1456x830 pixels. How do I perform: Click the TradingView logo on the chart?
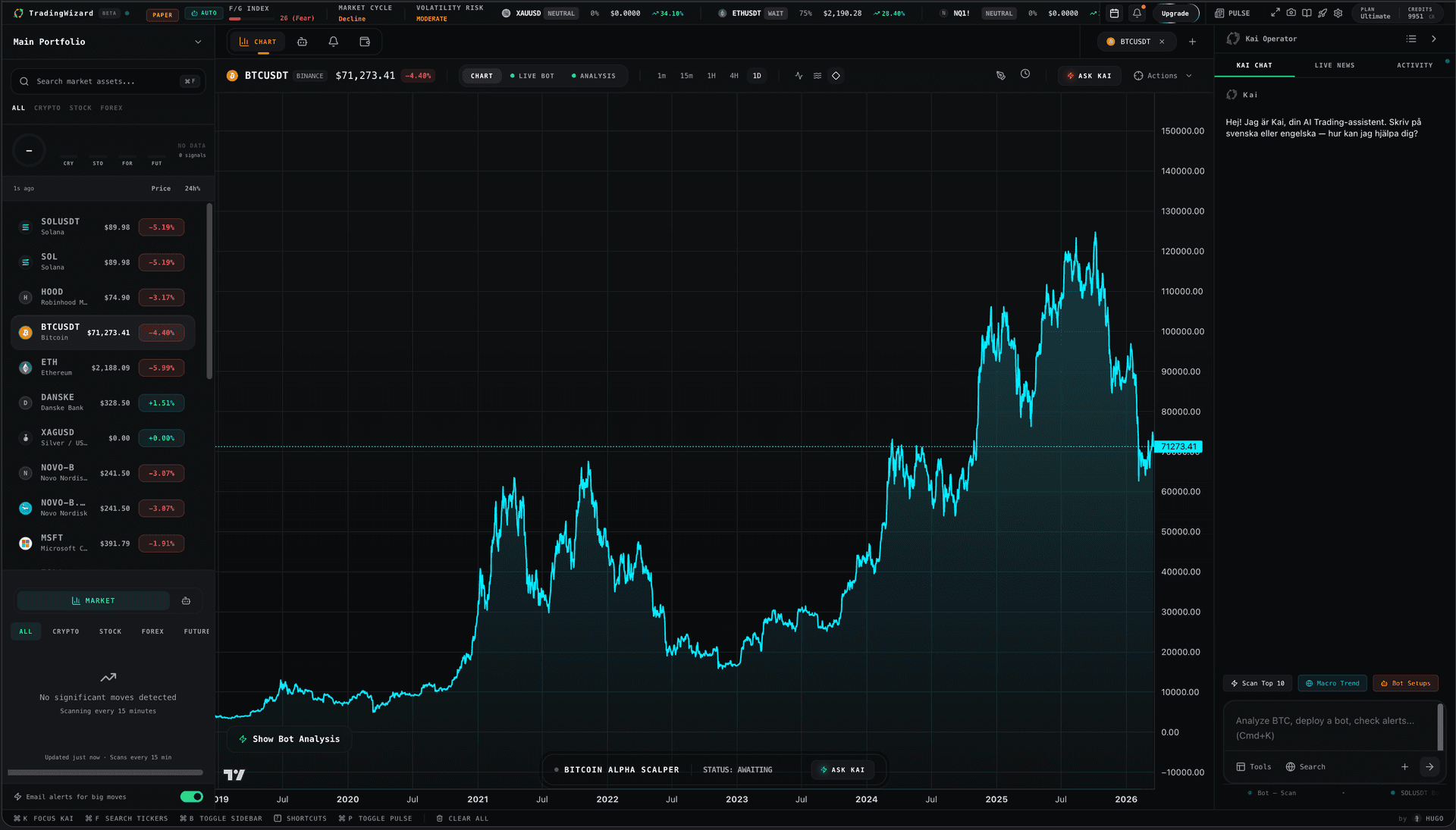tap(234, 775)
